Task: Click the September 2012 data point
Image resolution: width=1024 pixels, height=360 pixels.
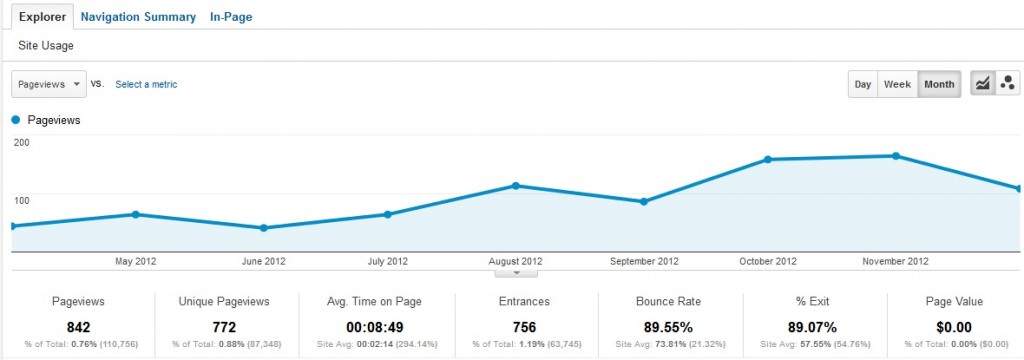Action: coord(643,202)
